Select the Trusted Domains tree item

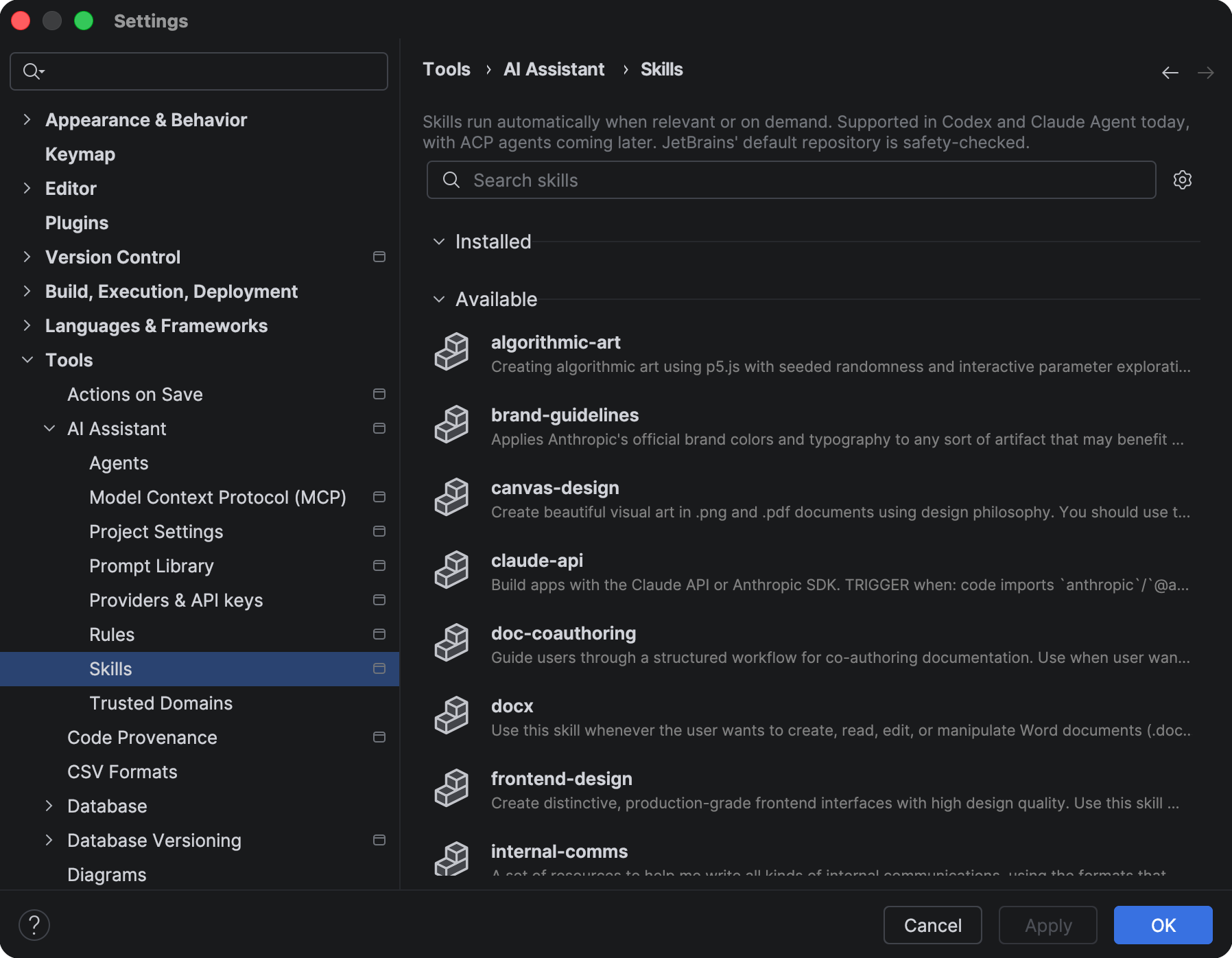click(x=161, y=703)
